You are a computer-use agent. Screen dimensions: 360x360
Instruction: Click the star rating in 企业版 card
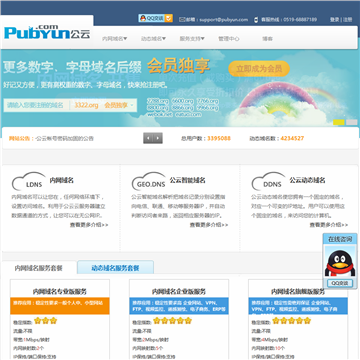pyautogui.click(x=172, y=321)
